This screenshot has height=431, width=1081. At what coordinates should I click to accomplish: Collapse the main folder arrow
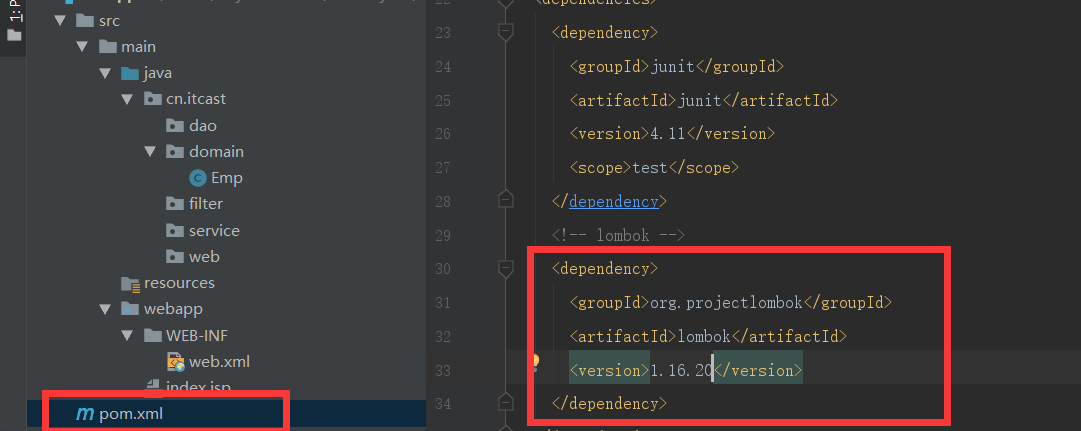(x=83, y=47)
